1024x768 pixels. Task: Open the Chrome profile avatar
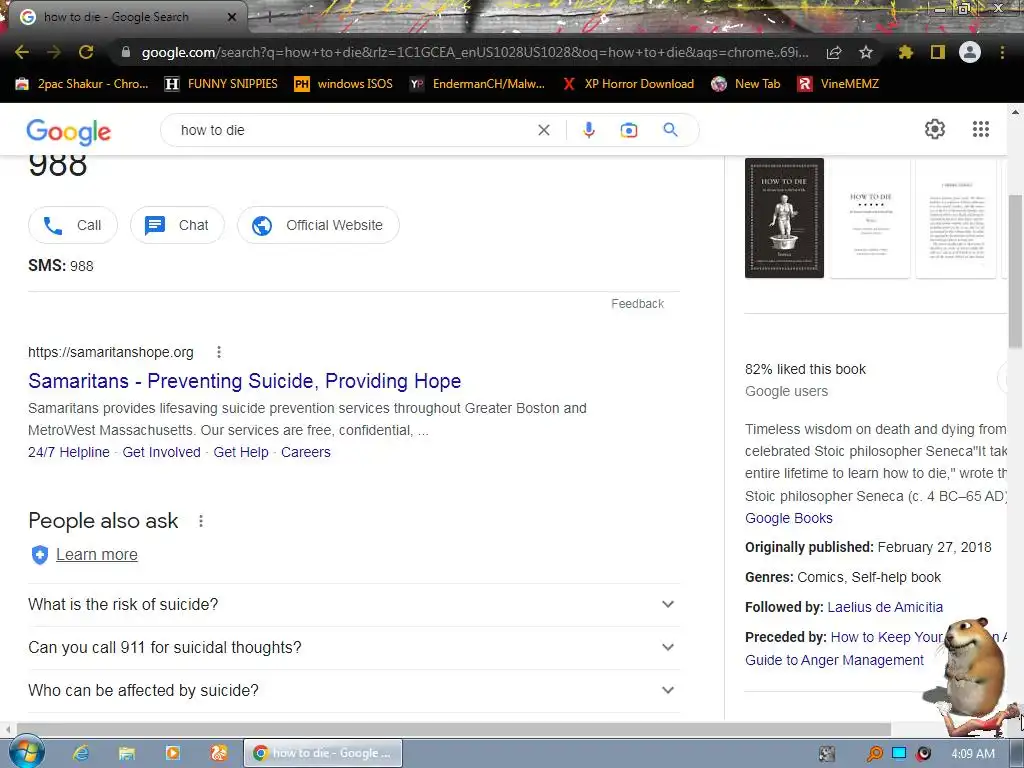click(970, 52)
